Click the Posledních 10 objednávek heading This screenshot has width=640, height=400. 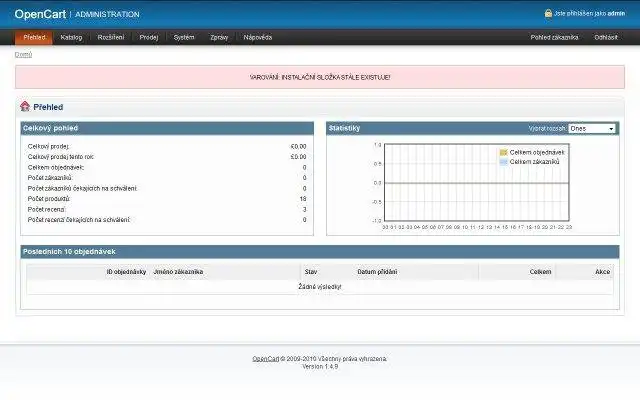pos(69,252)
